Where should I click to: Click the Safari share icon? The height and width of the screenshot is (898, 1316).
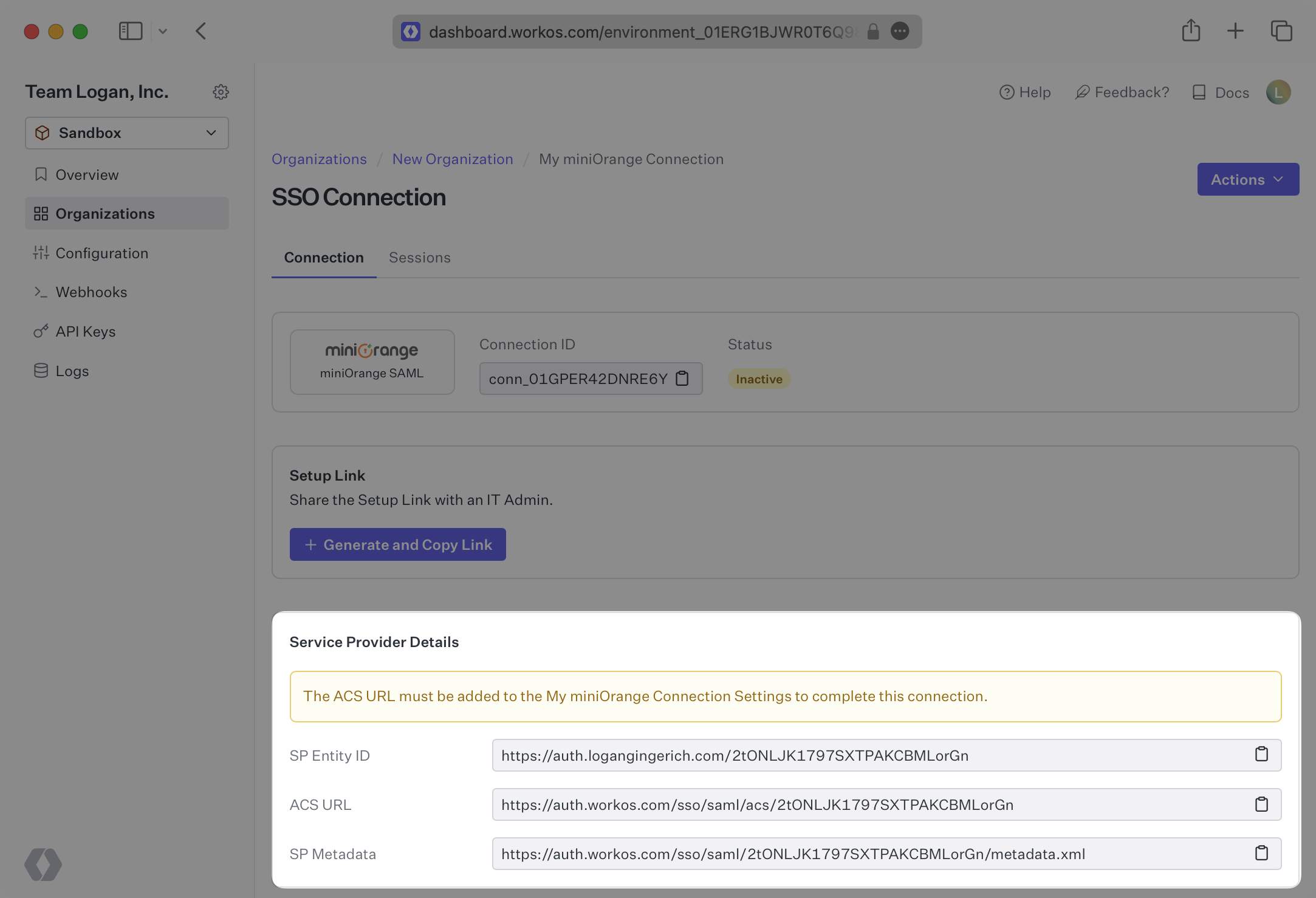(x=1191, y=31)
